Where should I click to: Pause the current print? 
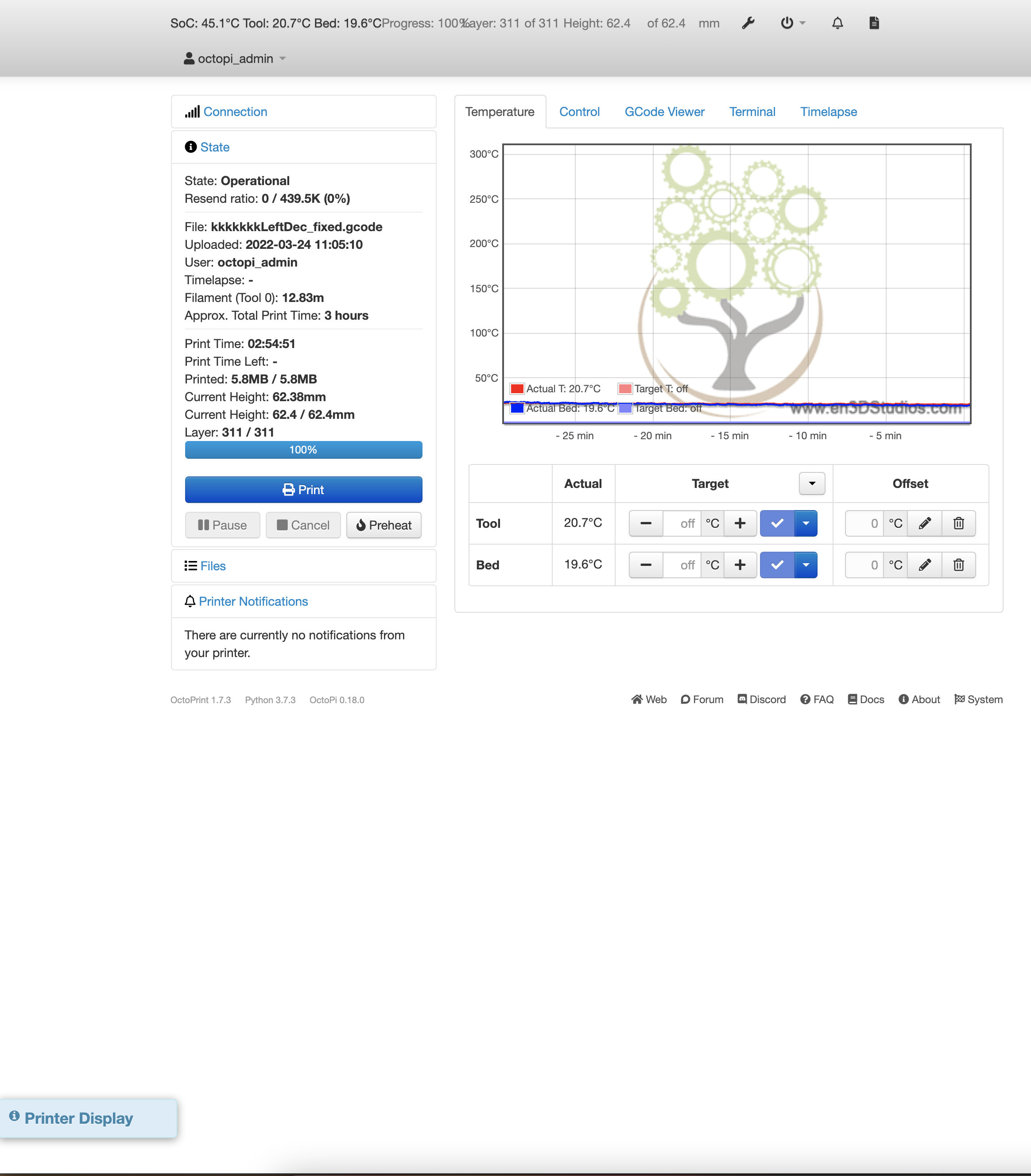(x=223, y=525)
